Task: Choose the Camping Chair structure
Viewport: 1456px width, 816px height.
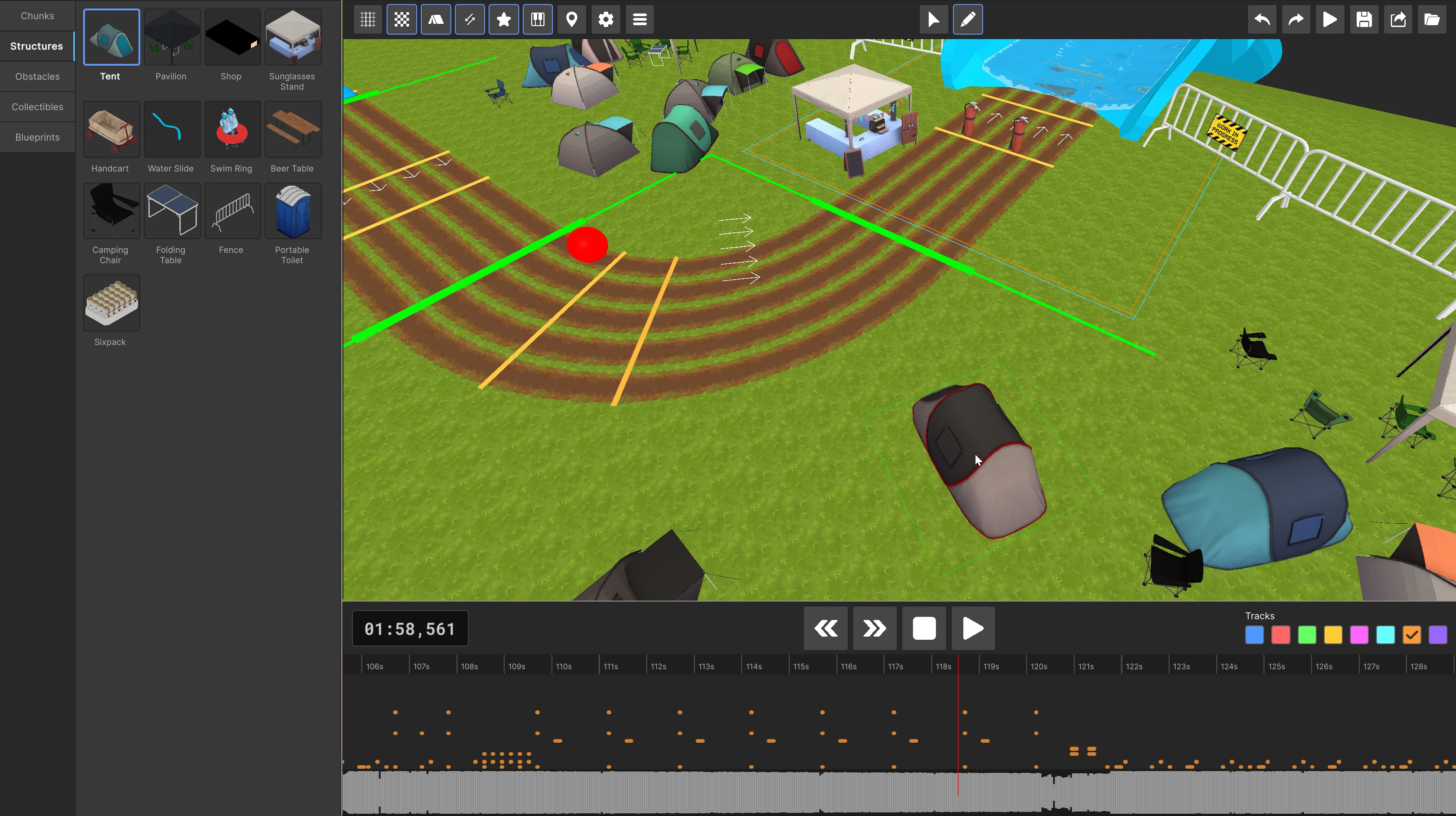Action: tap(111, 211)
